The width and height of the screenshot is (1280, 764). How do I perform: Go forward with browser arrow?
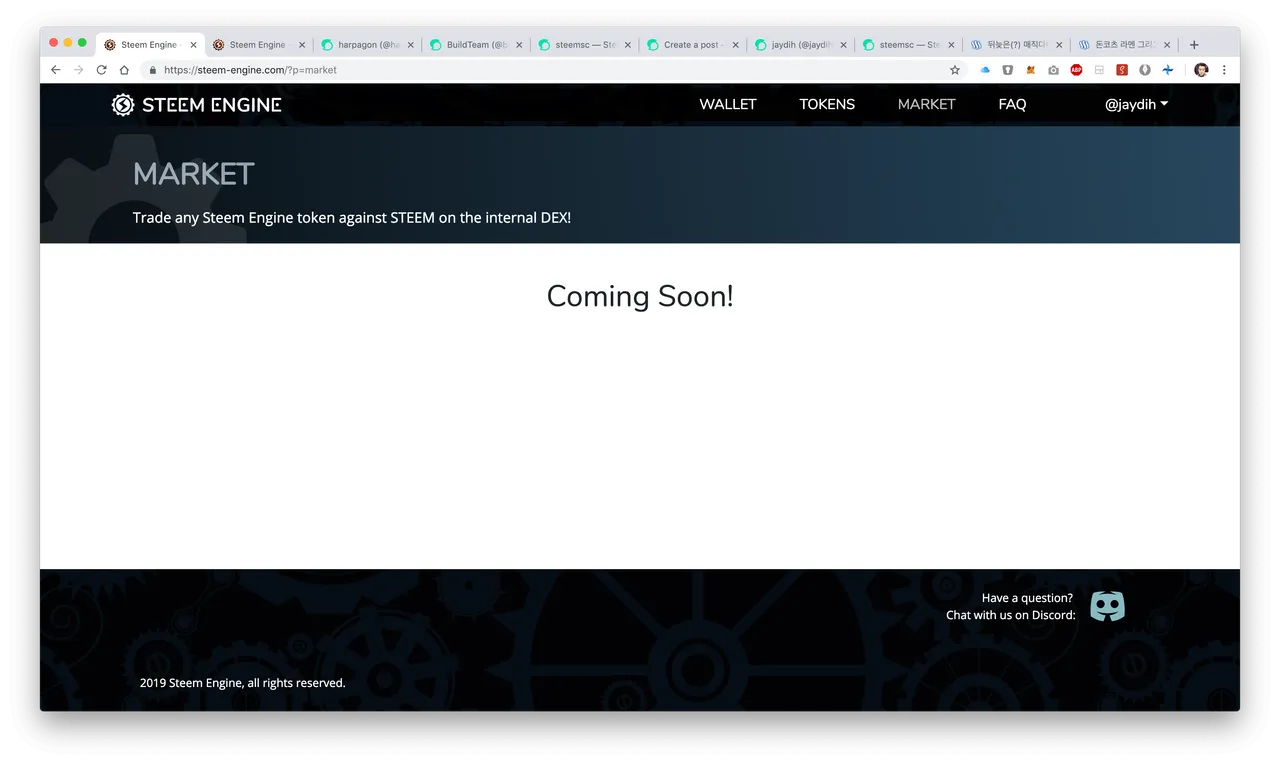78,70
